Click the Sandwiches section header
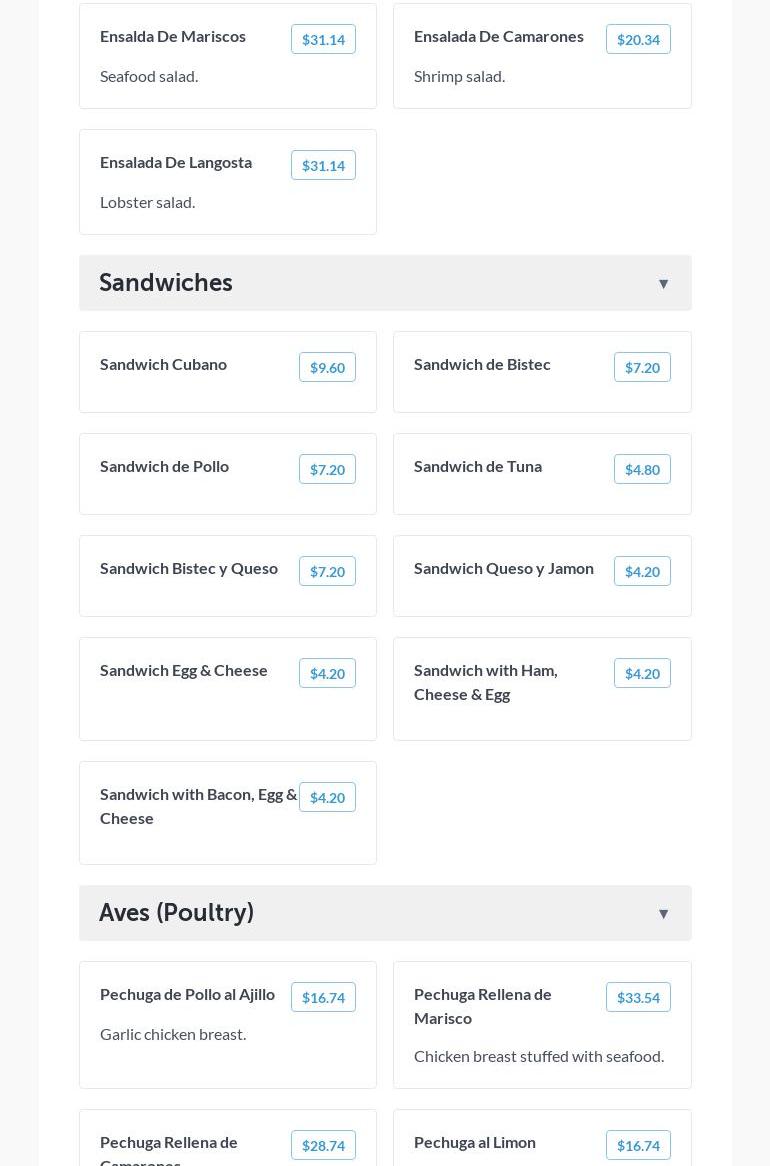This screenshot has width=770, height=1166. 166,283
